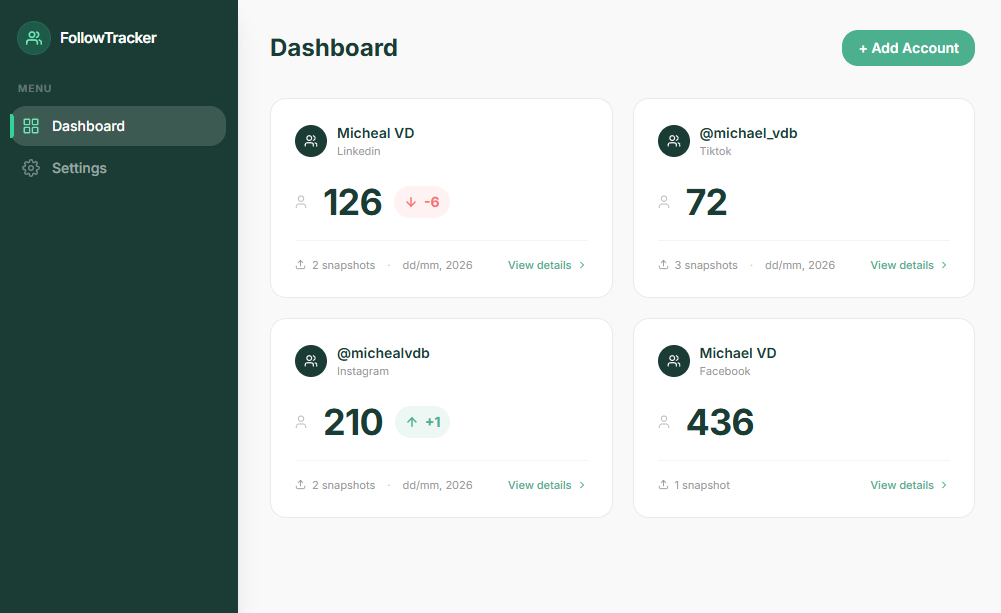
Task: Open View details for Facebook account
Action: coord(909,485)
